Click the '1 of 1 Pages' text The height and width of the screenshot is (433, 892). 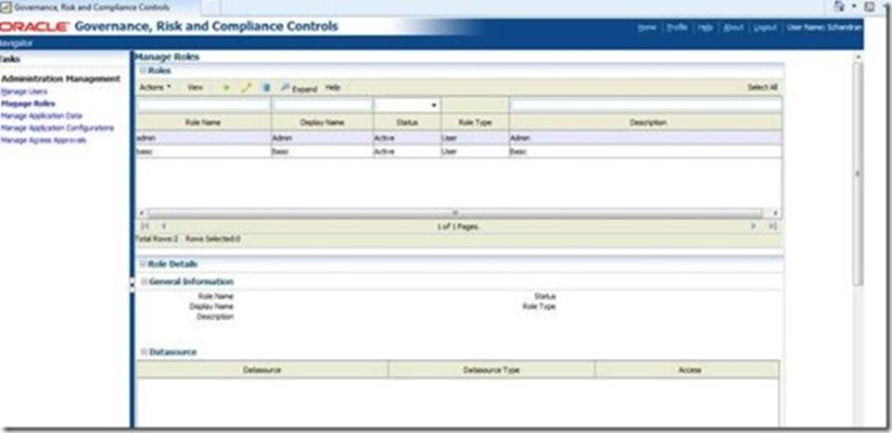(x=459, y=226)
